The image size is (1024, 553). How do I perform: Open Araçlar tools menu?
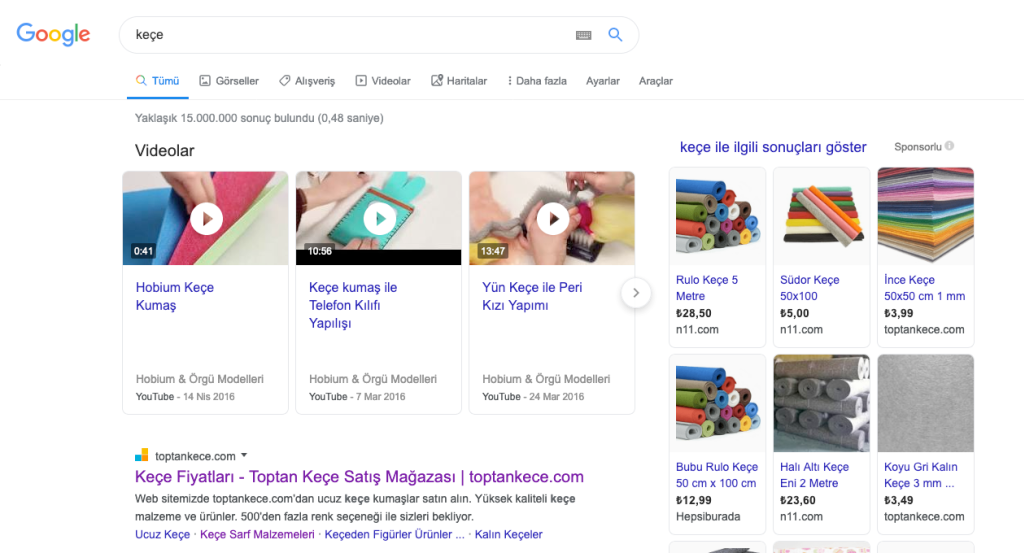coord(656,81)
